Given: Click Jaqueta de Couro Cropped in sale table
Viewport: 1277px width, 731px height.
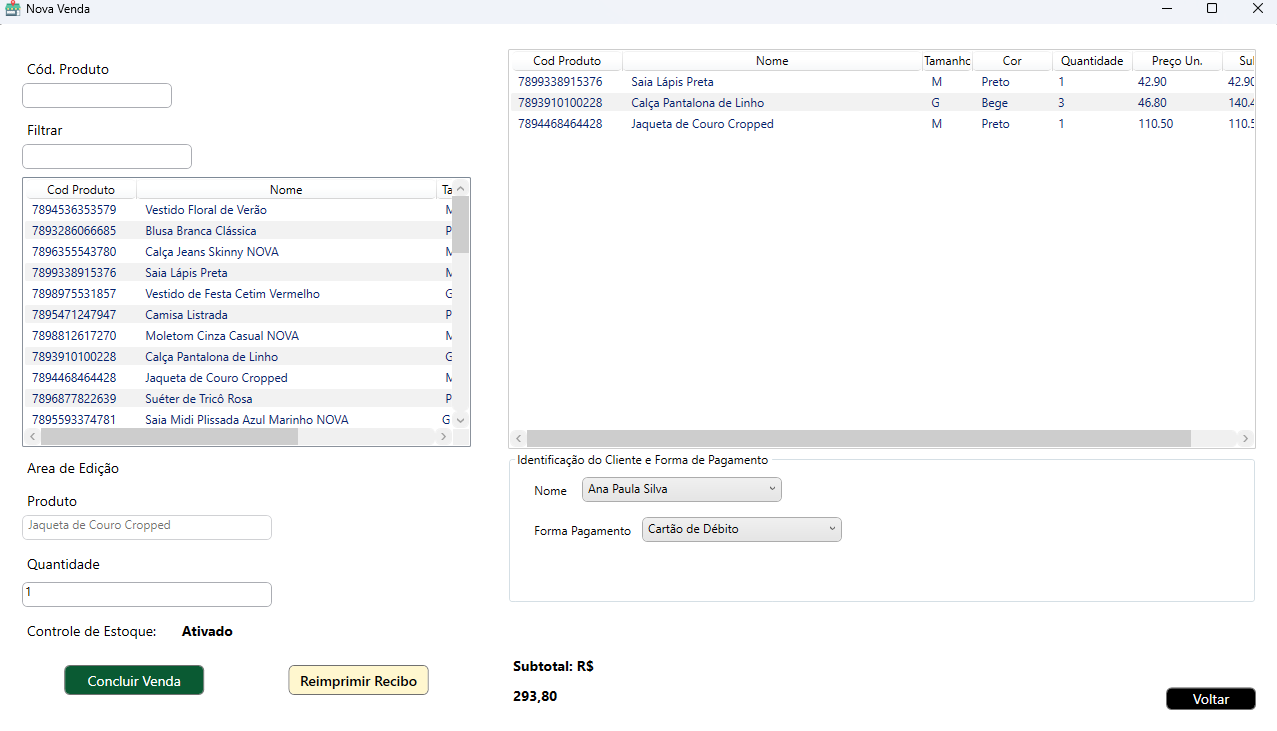Looking at the screenshot, I should 702,124.
